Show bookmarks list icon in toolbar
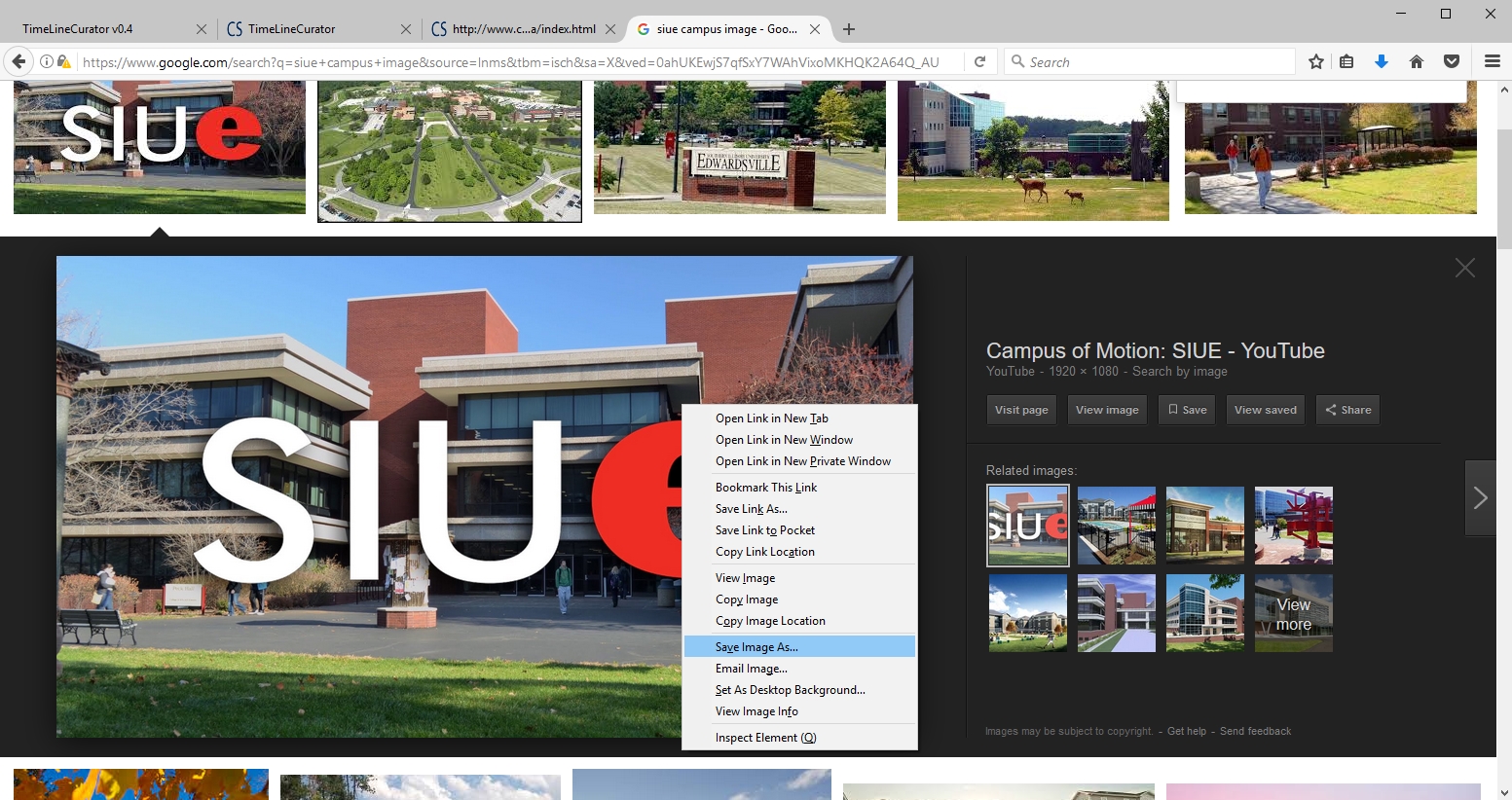This screenshot has width=1512, height=800. [x=1346, y=61]
